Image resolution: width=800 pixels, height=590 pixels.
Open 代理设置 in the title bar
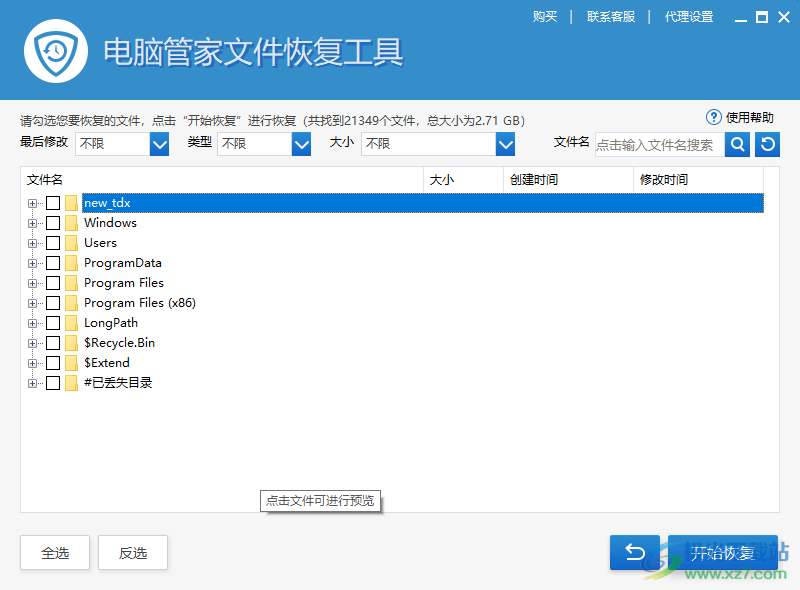(689, 17)
